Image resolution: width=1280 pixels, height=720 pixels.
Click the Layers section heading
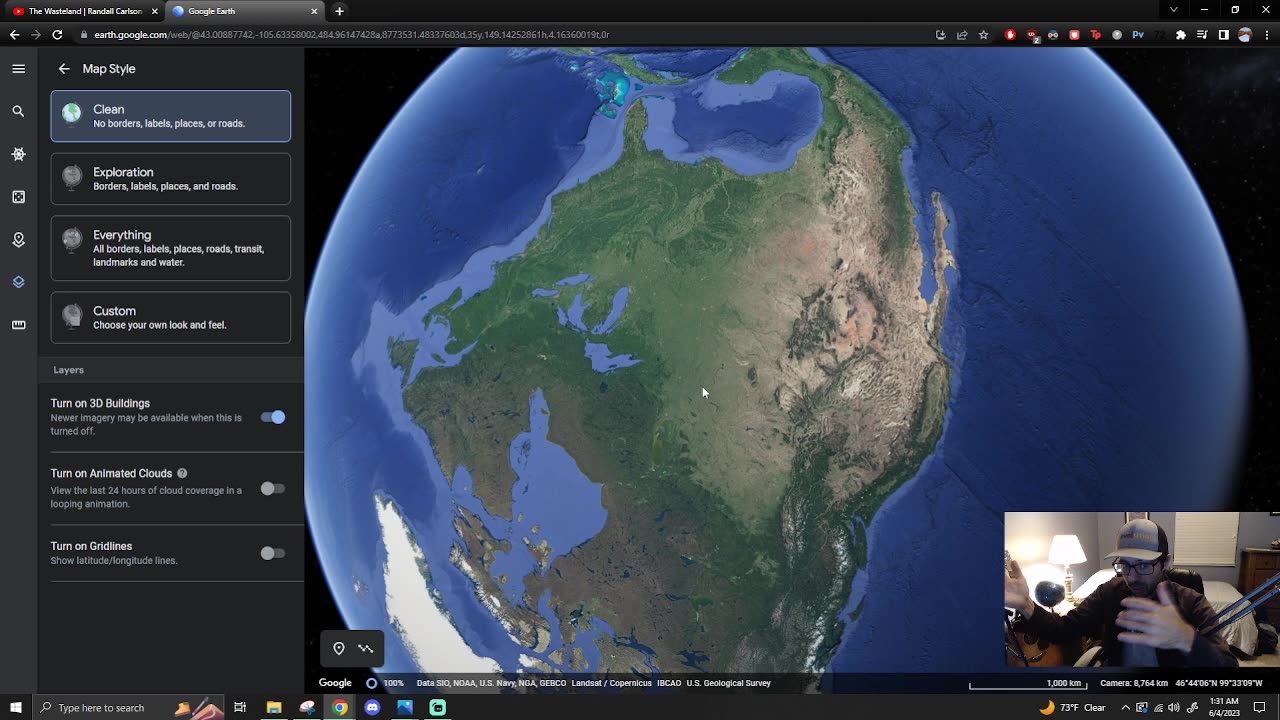(x=69, y=370)
